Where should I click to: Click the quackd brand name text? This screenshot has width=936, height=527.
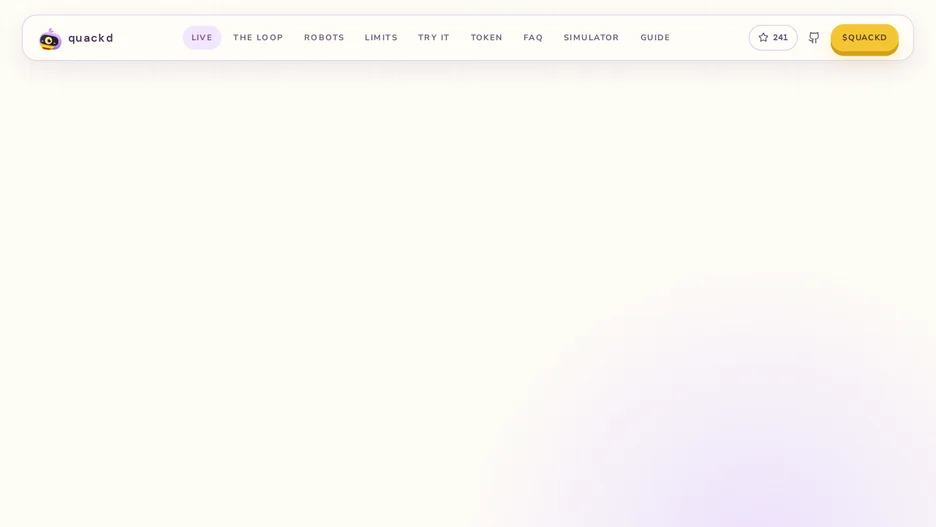[91, 38]
